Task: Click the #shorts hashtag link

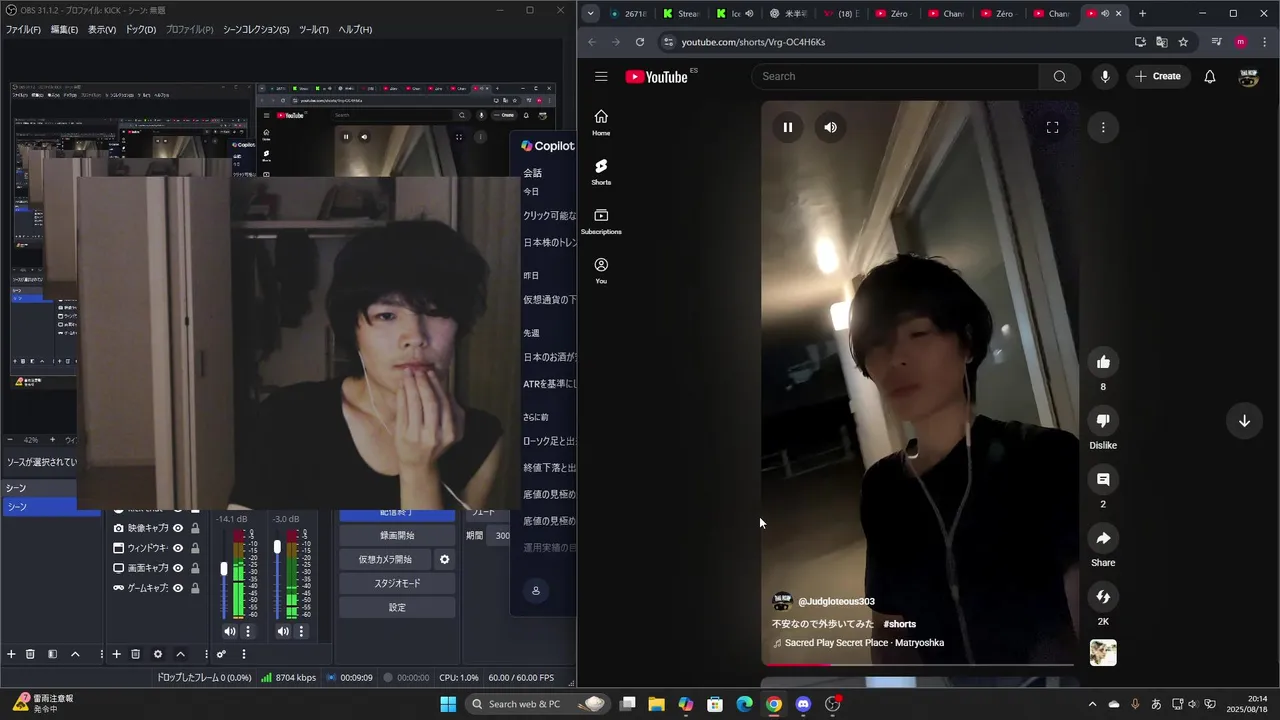Action: click(899, 624)
